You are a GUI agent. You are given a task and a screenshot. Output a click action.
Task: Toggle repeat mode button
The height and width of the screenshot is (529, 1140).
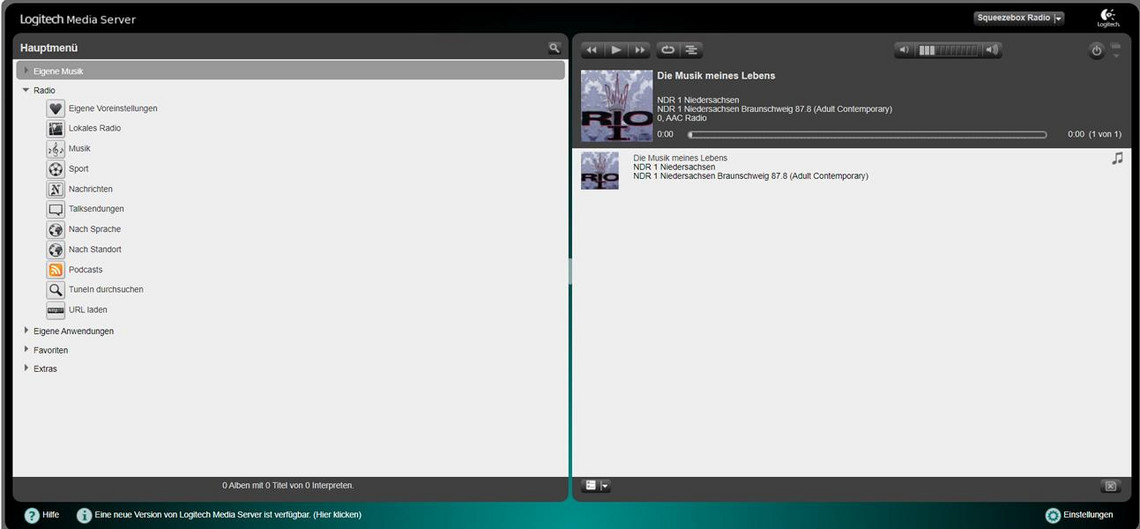pos(667,50)
